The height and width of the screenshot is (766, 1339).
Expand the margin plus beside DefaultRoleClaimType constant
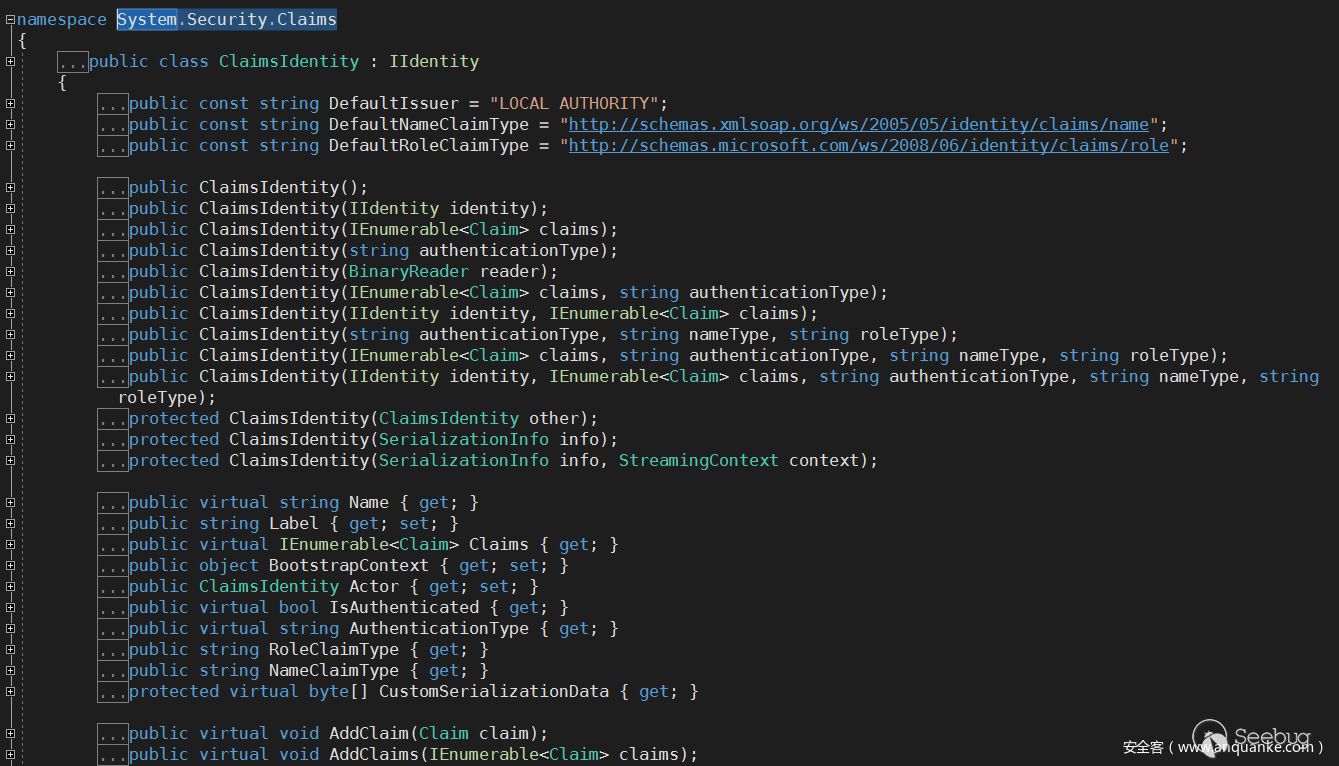[x=9, y=145]
